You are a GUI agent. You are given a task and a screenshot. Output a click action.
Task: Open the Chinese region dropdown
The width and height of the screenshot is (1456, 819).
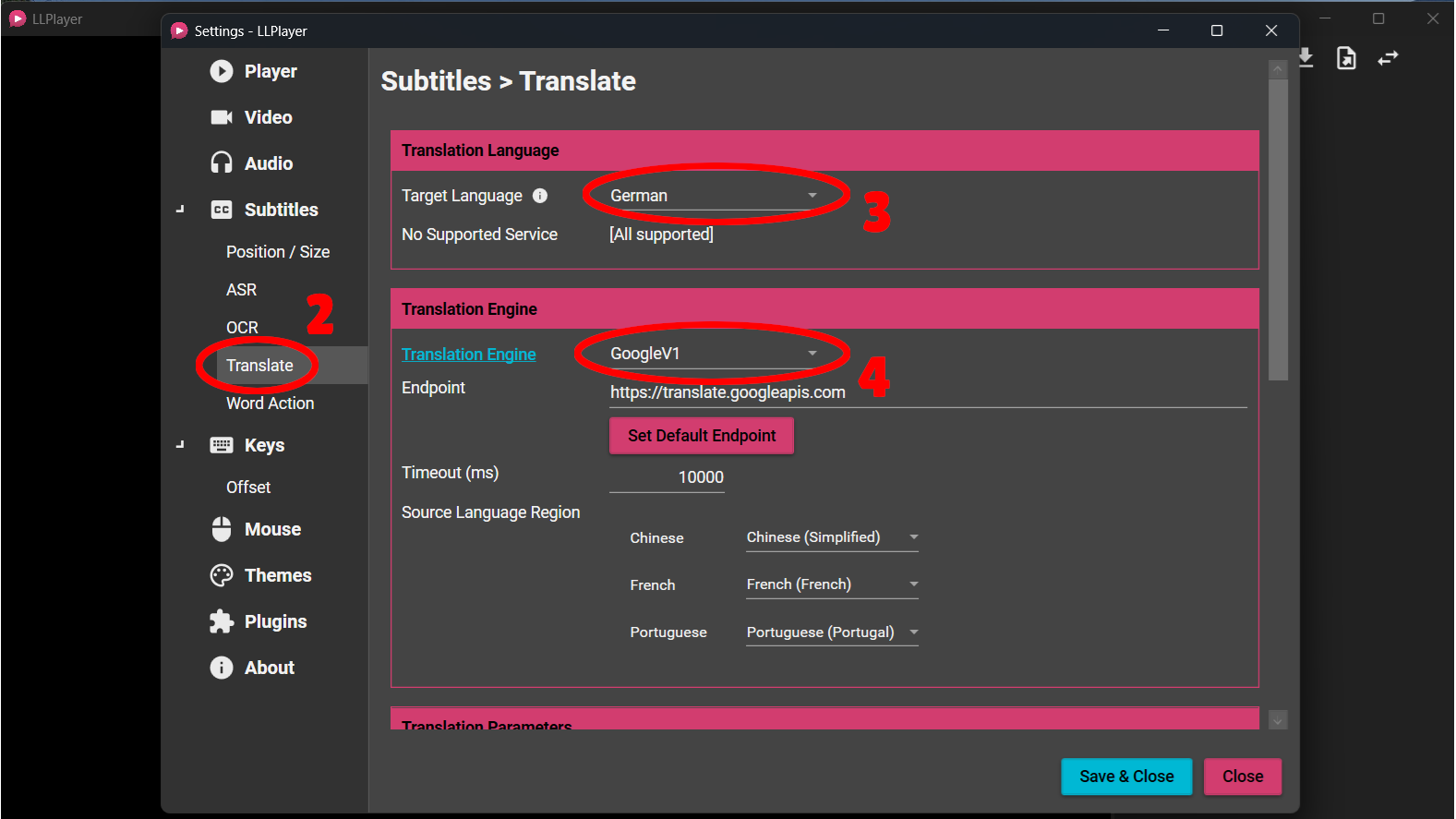(832, 537)
